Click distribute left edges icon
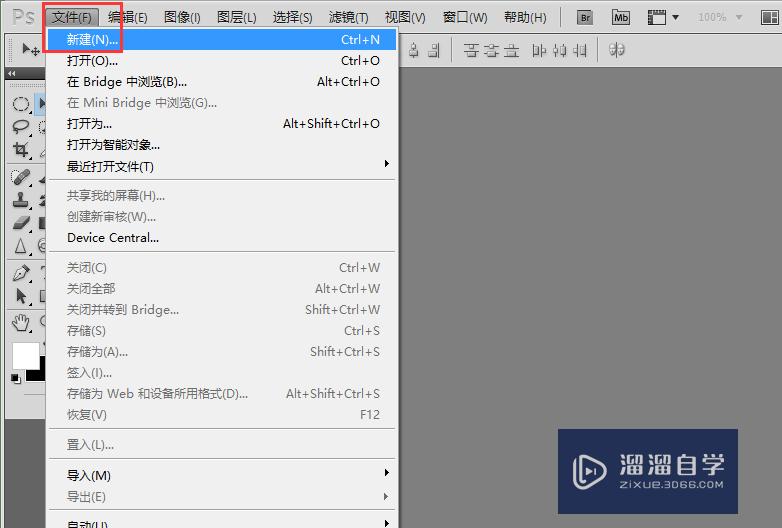The width and height of the screenshot is (782, 528). pos(539,50)
